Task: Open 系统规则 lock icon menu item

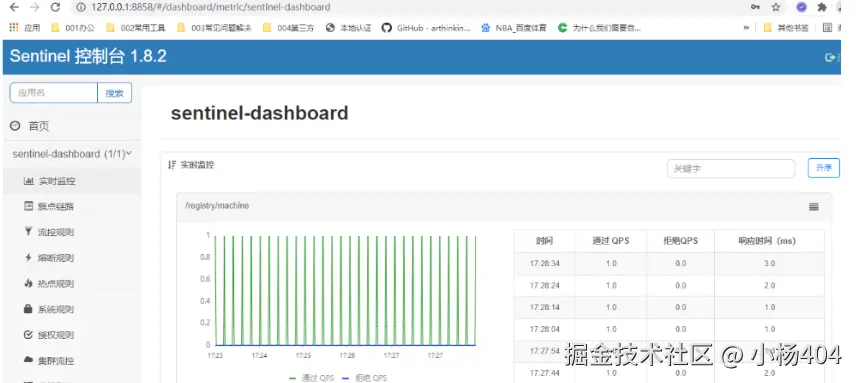Action: 72,309
